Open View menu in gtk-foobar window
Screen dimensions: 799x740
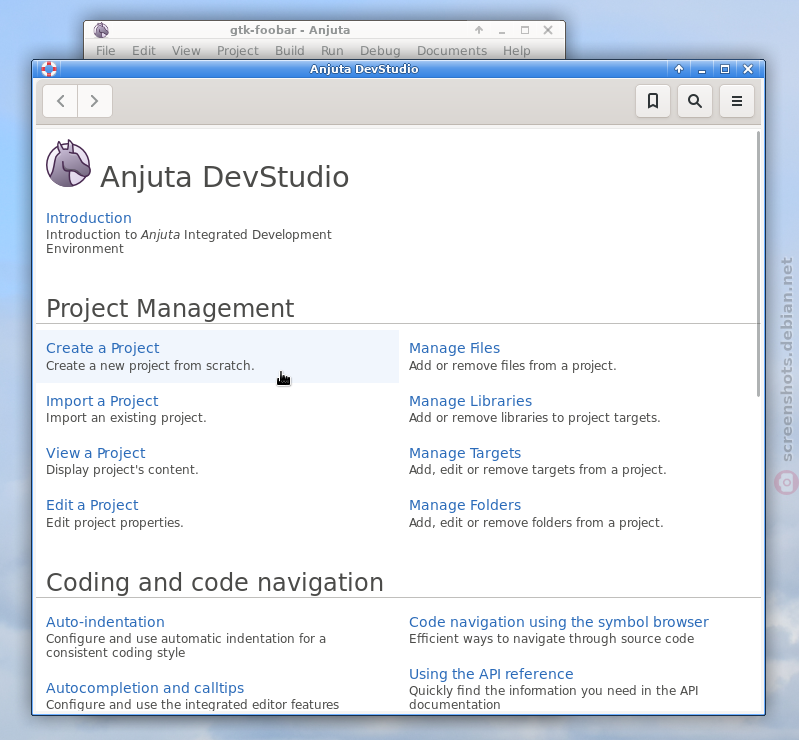pos(186,51)
